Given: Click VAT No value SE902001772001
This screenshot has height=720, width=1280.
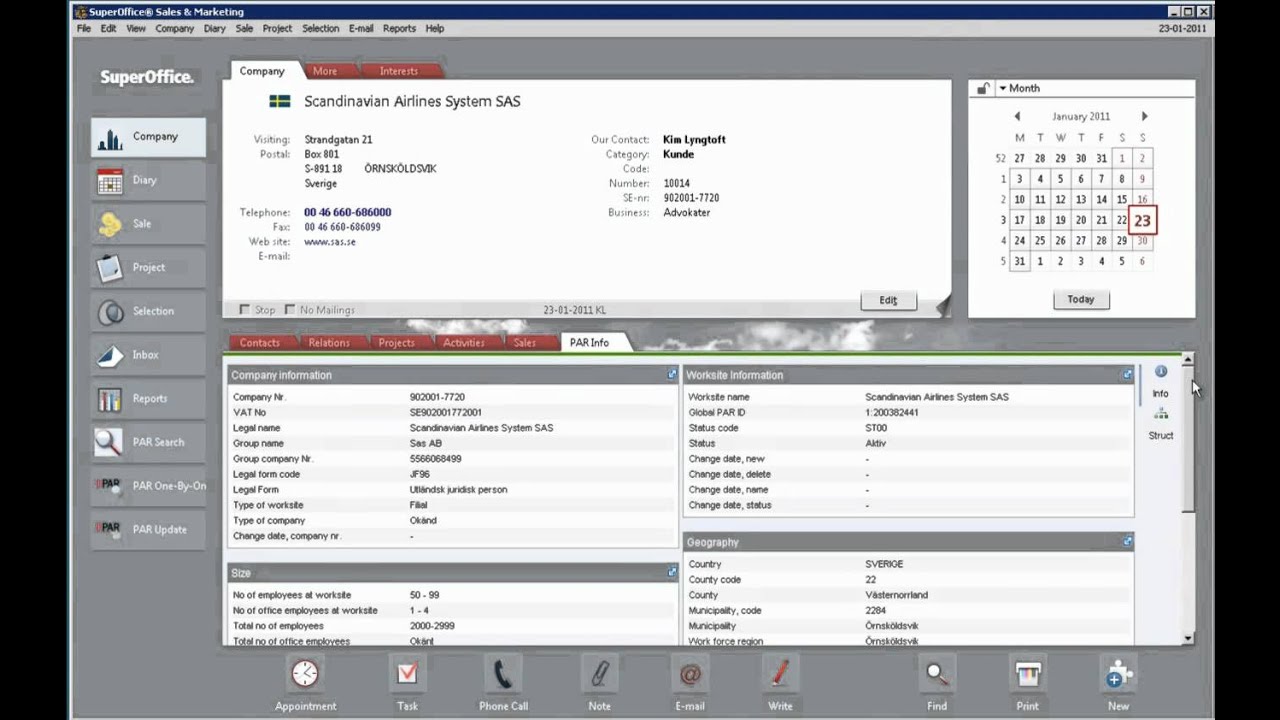Looking at the screenshot, I should pos(446,412).
